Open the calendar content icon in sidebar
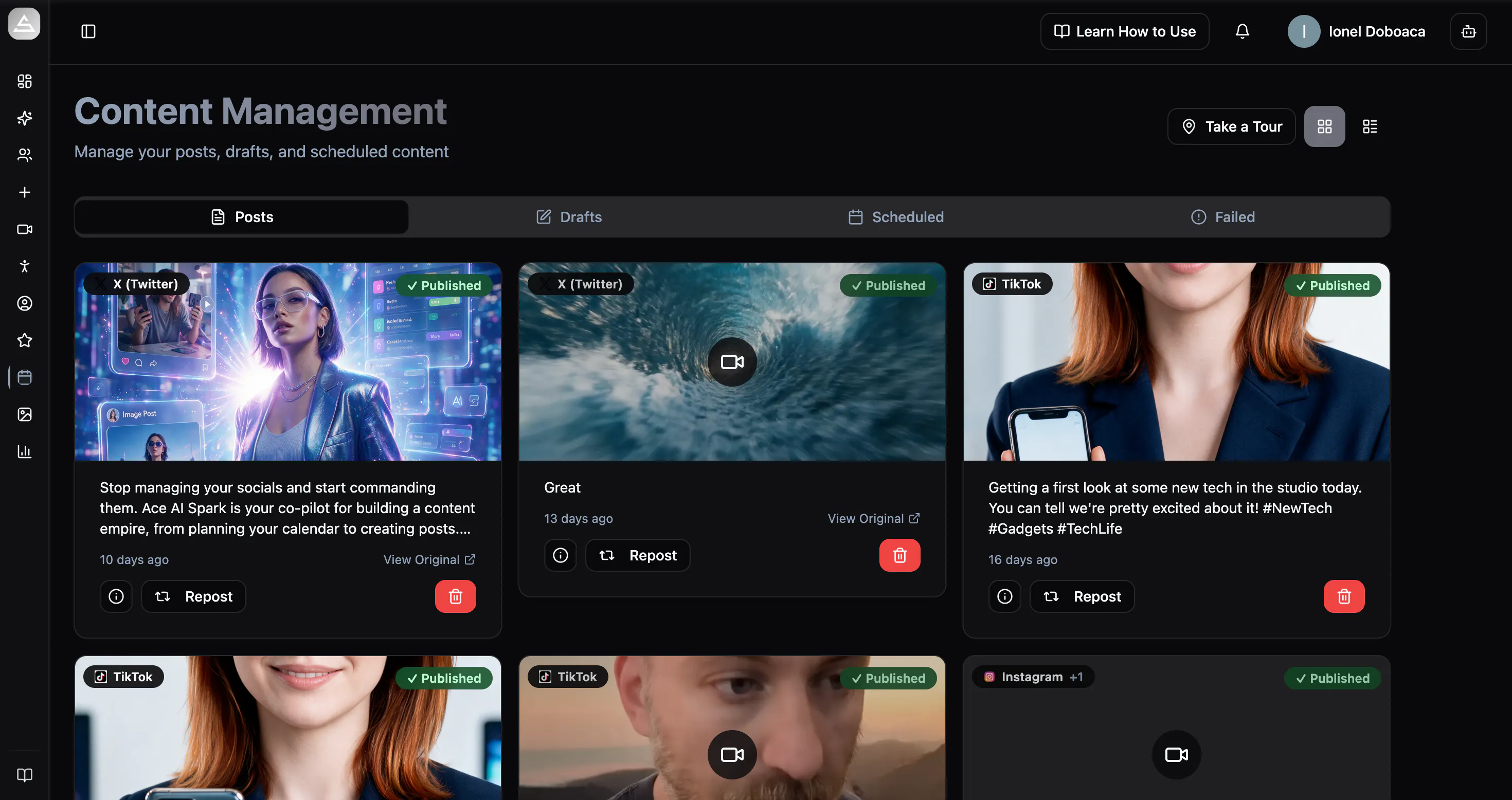Image resolution: width=1512 pixels, height=800 pixels. 25,377
